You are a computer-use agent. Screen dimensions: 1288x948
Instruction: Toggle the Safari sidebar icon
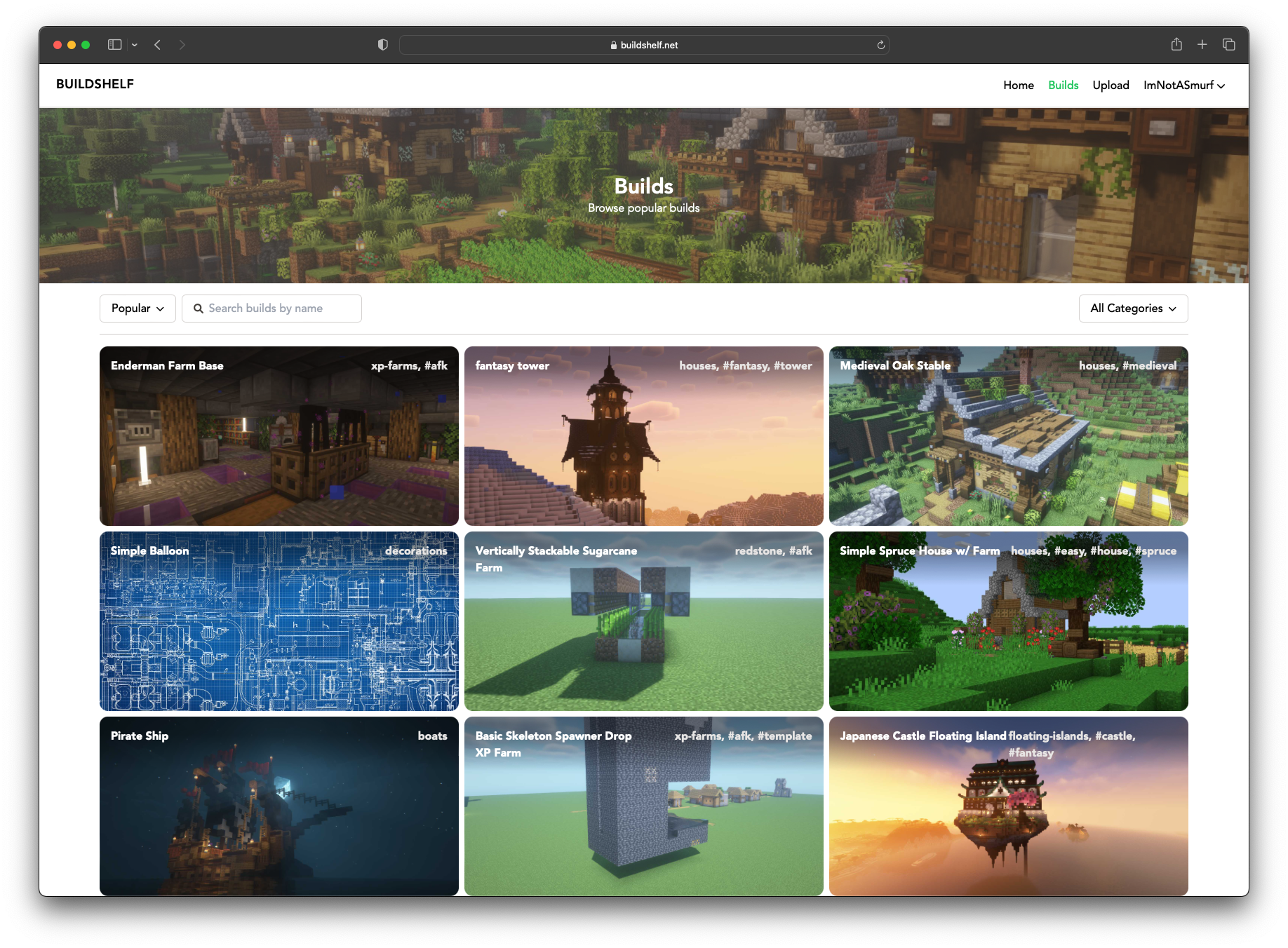[114, 45]
